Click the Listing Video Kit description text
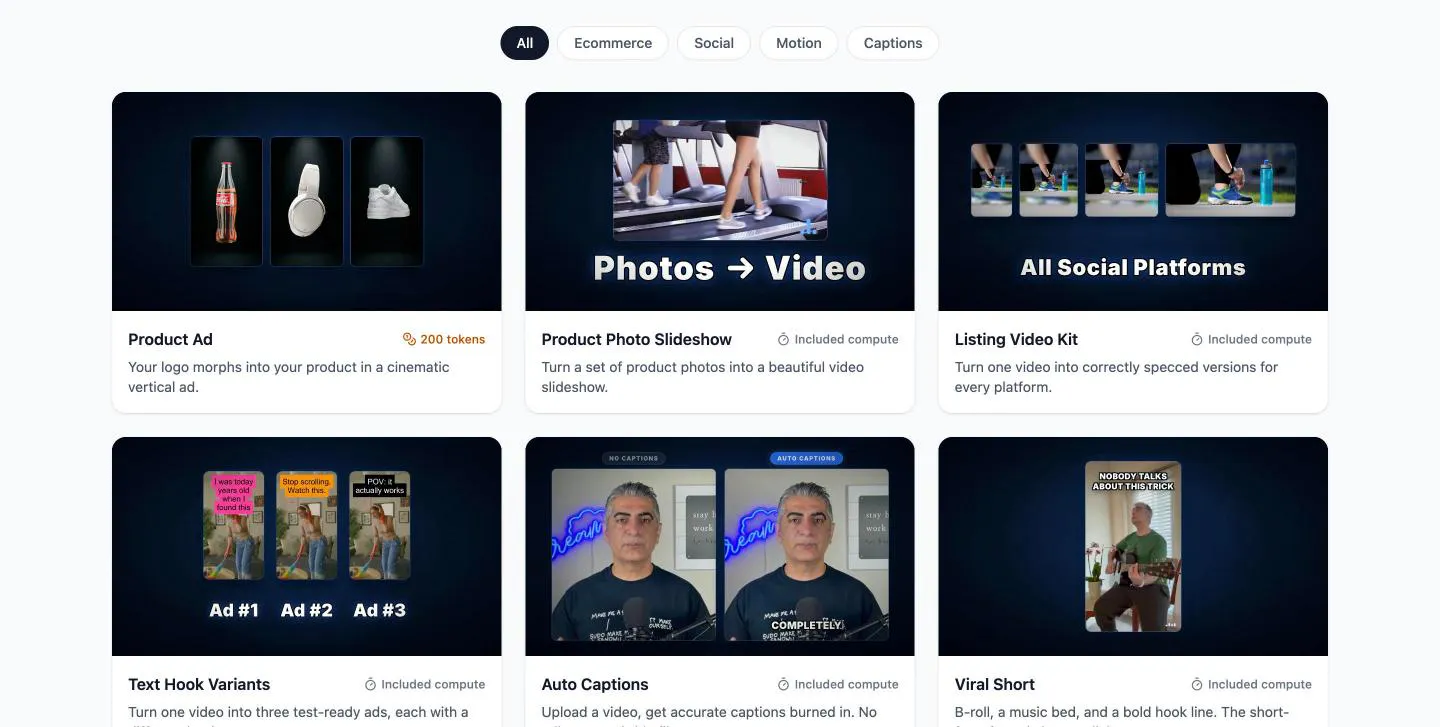Viewport: 1440px width, 727px height. 1116,377
